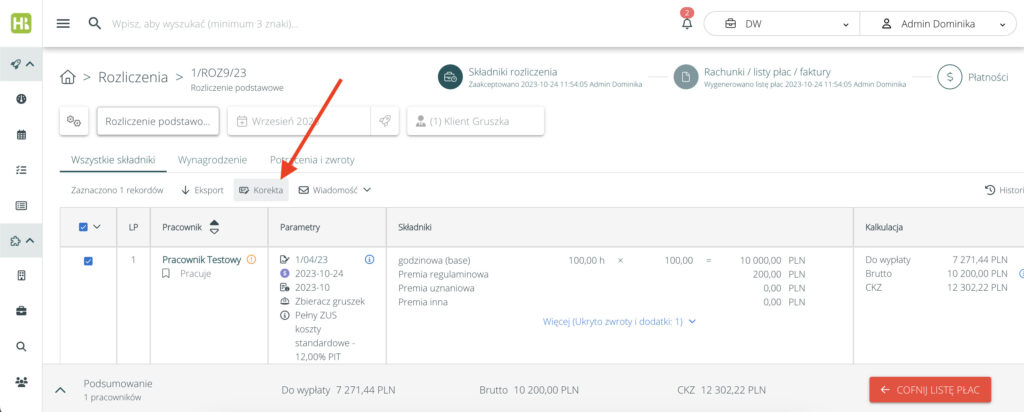Open the settings gears button
This screenshot has width=1024, height=412.
click(74, 121)
